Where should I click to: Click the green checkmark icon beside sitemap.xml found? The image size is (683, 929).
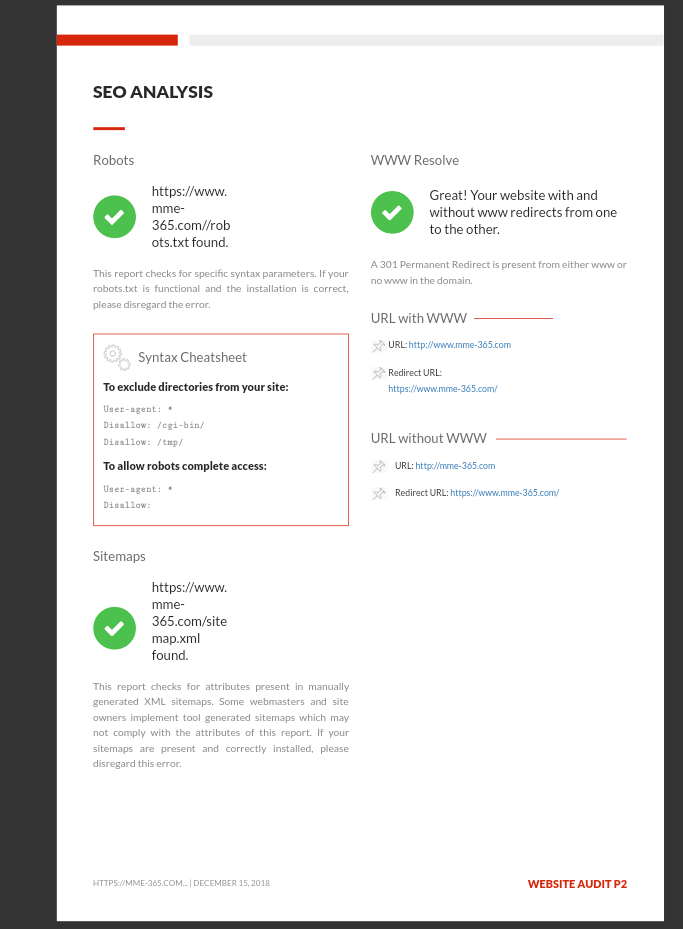[114, 628]
